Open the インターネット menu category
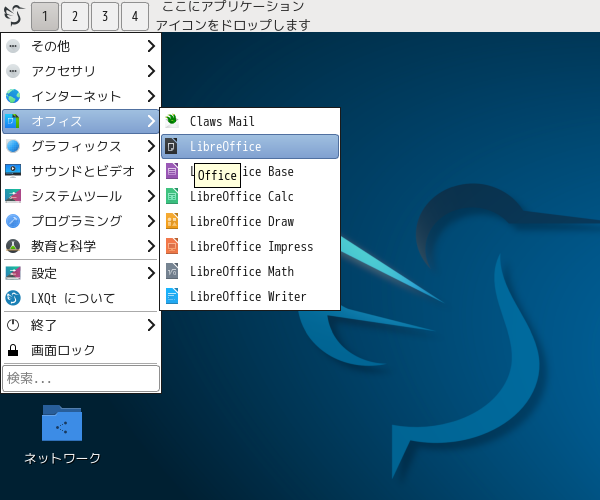 (81, 96)
